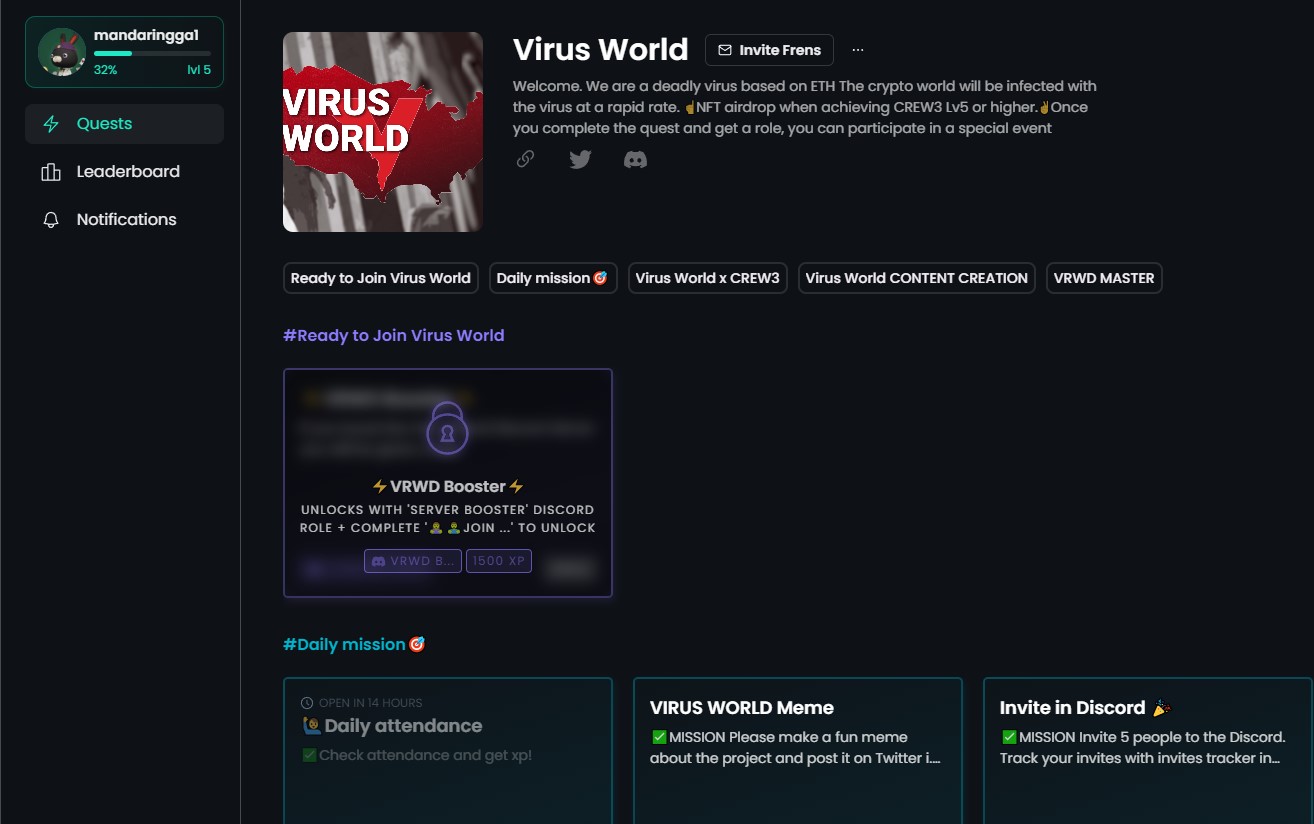Click the Virus World title text
1314x824 pixels.
coord(601,49)
